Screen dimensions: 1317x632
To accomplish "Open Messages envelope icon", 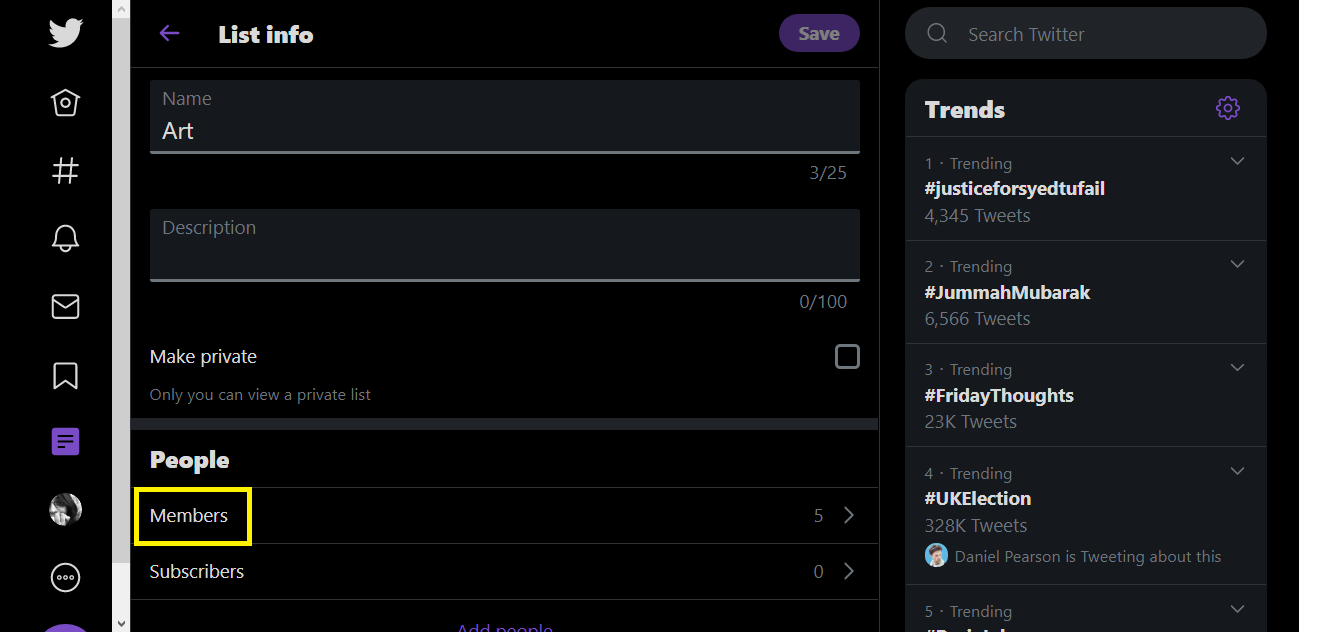I will click(x=65, y=306).
